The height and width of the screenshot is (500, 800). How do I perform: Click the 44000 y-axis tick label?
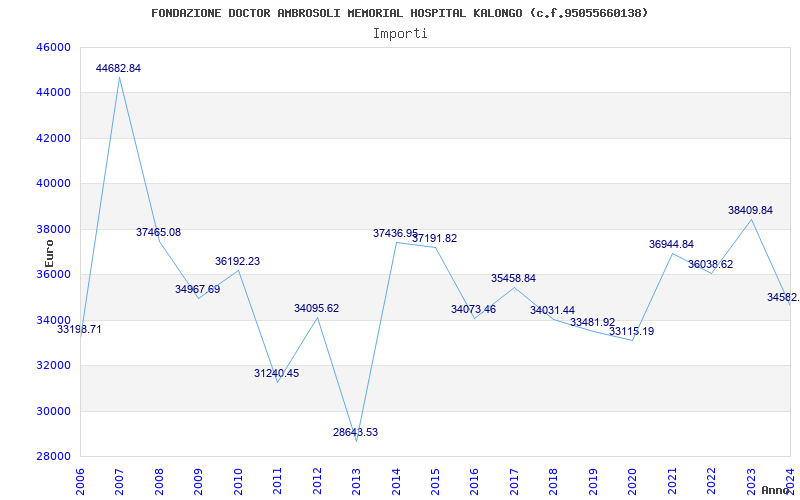pyautogui.click(x=53, y=93)
